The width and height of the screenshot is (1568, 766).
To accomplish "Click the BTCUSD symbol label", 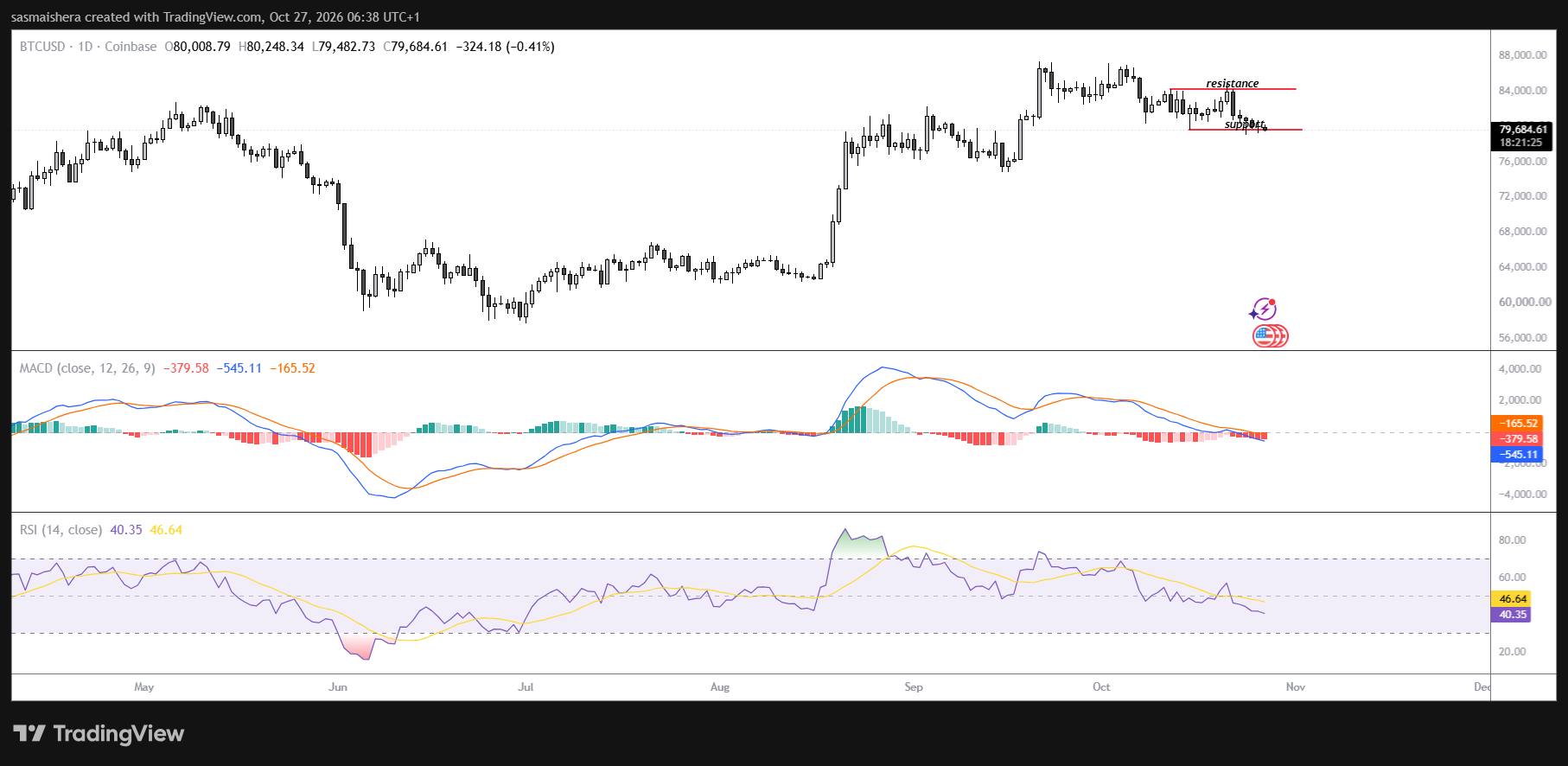I will [42, 47].
